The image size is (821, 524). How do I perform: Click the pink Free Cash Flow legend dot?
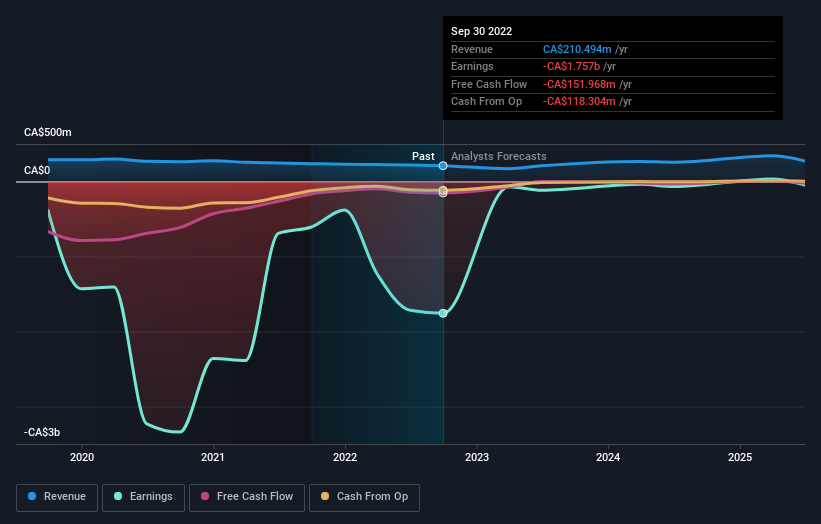tap(205, 496)
